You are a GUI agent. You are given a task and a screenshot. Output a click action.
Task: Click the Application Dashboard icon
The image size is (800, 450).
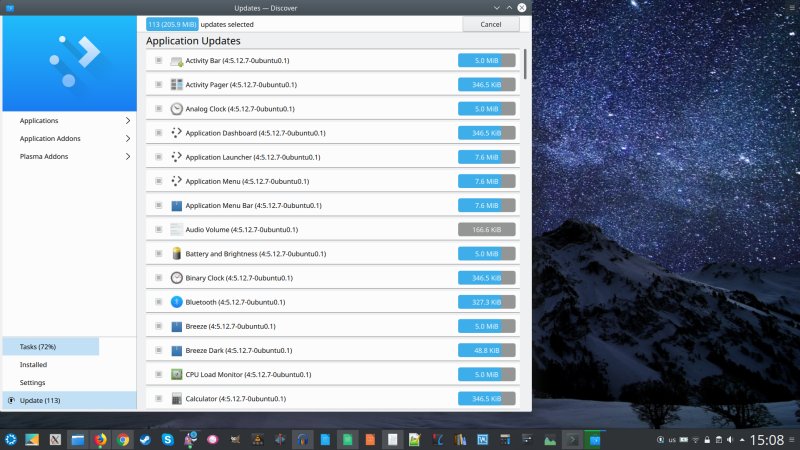coord(177,133)
